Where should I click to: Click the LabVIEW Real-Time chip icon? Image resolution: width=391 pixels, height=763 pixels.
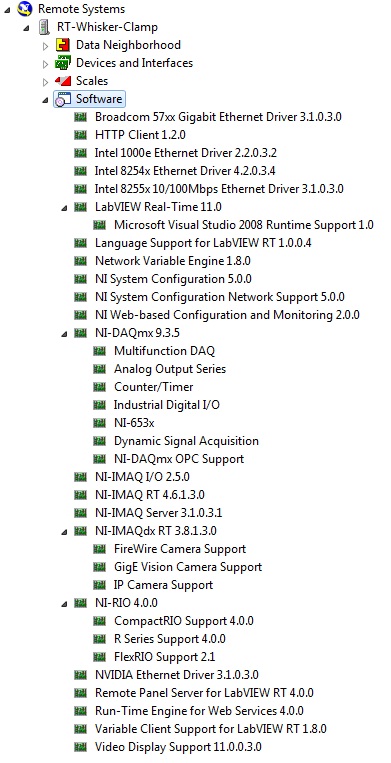tap(81, 207)
